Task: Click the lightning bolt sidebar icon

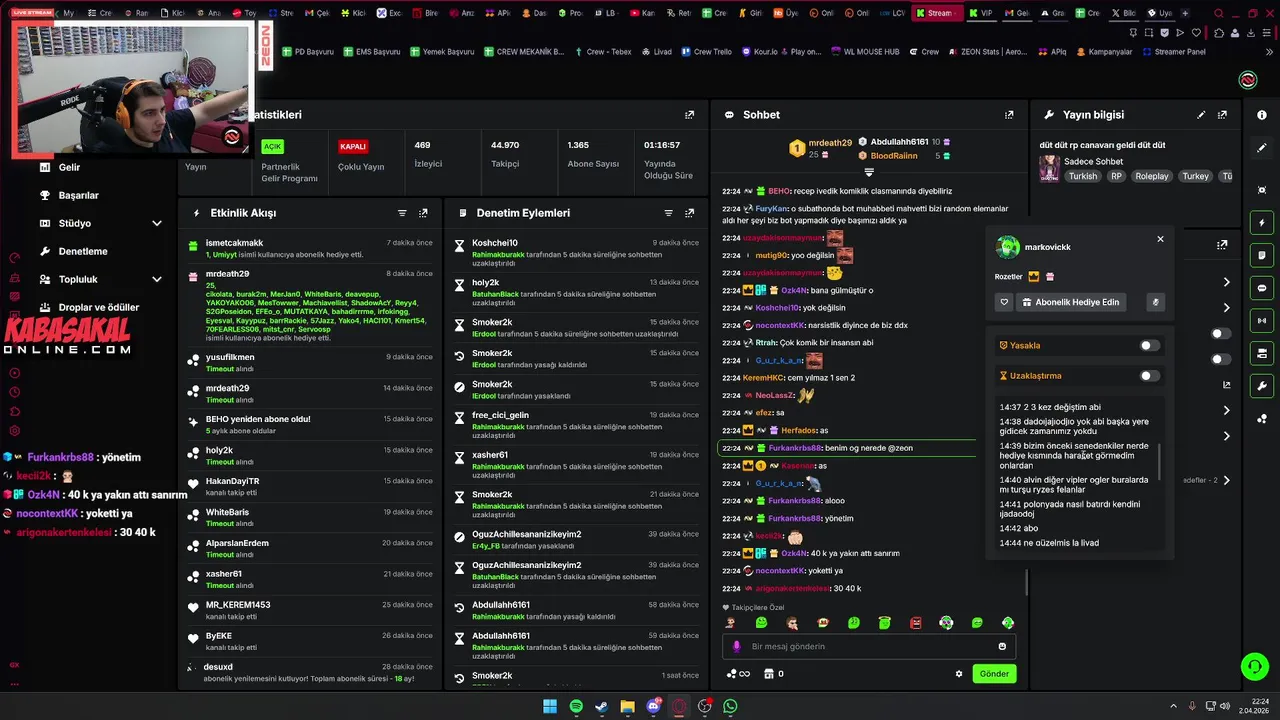Action: click(1262, 223)
